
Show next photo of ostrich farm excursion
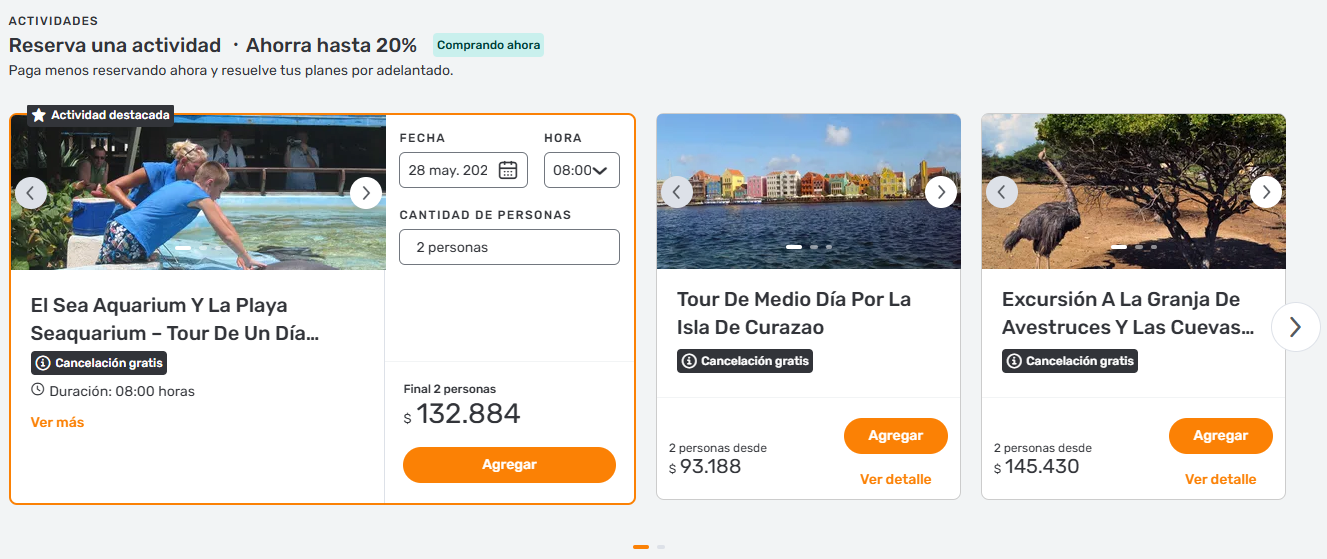click(1266, 192)
